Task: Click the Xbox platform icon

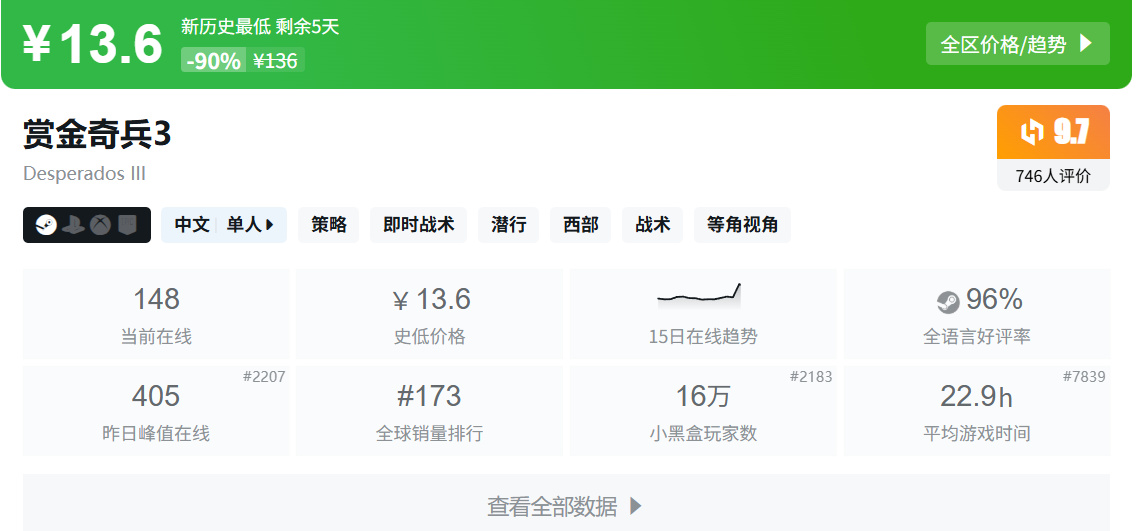Action: [x=100, y=225]
